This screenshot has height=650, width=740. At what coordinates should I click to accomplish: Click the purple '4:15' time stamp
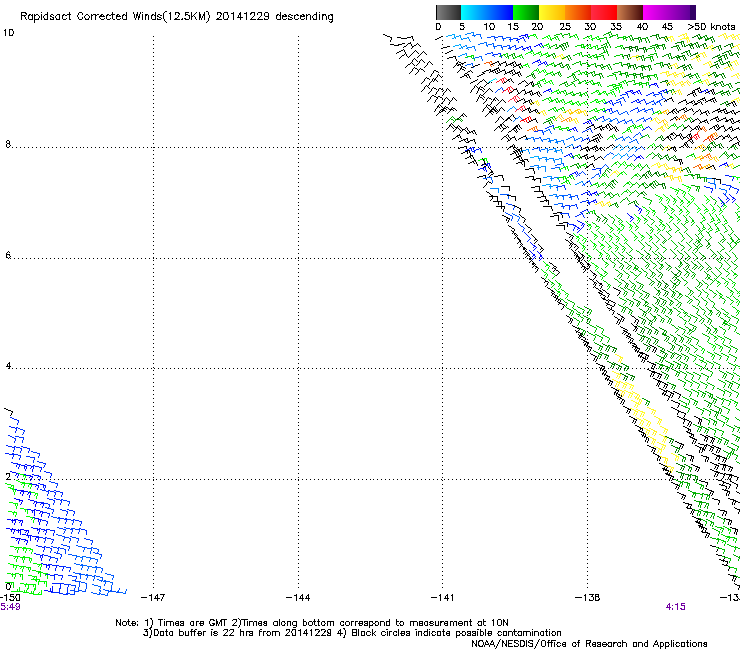(675, 607)
